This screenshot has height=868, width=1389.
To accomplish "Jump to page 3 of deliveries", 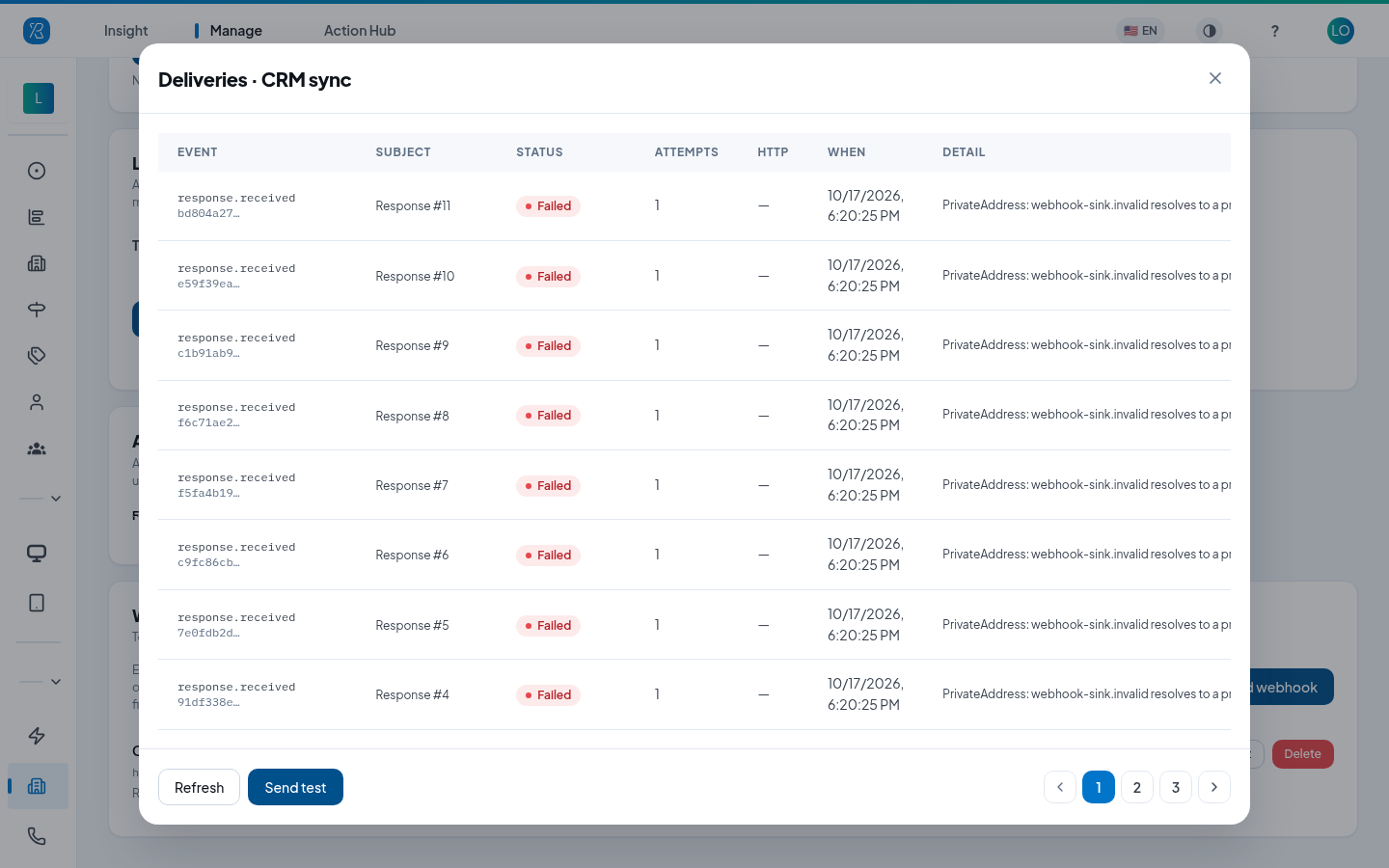I will (x=1176, y=787).
